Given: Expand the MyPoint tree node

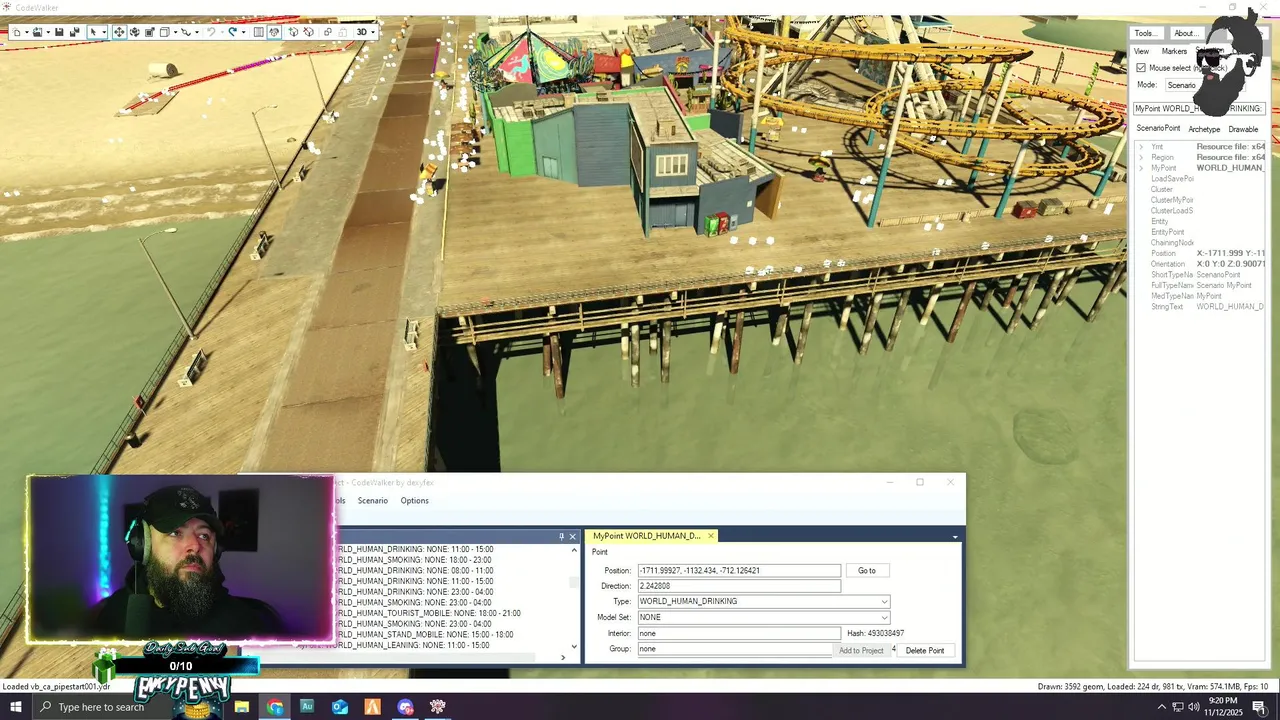Looking at the screenshot, I should point(1141,168).
